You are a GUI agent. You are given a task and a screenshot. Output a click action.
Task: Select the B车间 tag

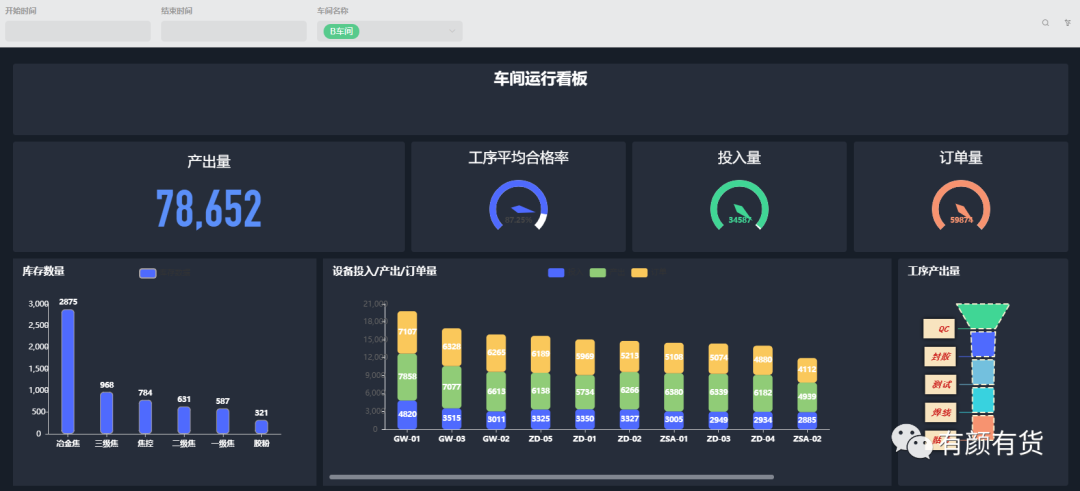click(343, 32)
